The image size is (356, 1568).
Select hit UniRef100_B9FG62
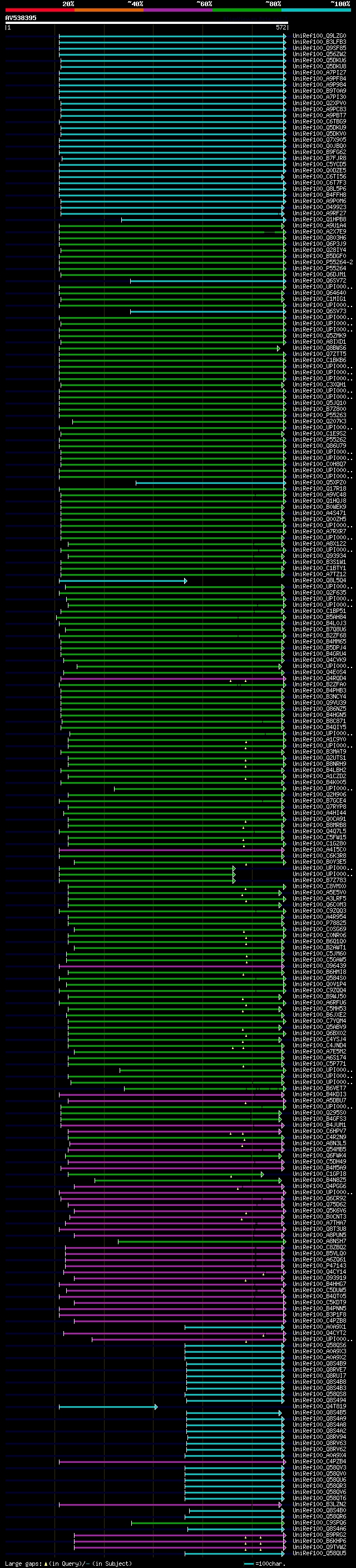pyautogui.click(x=319, y=152)
